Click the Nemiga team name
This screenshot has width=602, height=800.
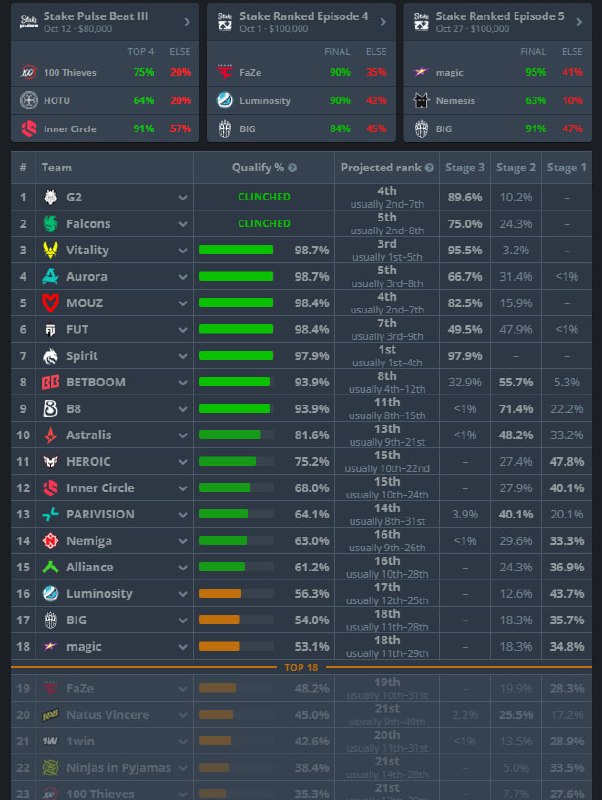(x=89, y=541)
